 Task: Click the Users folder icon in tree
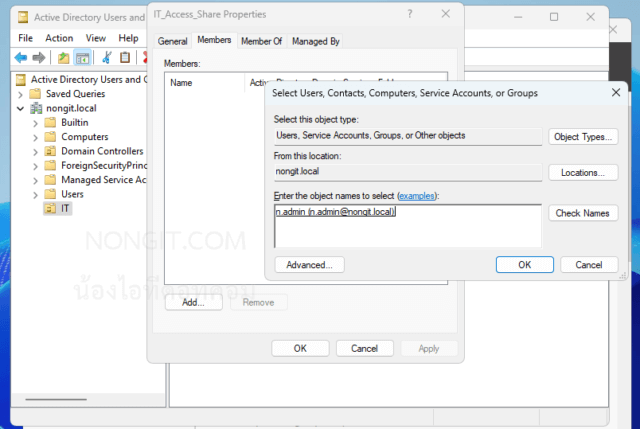click(50, 194)
